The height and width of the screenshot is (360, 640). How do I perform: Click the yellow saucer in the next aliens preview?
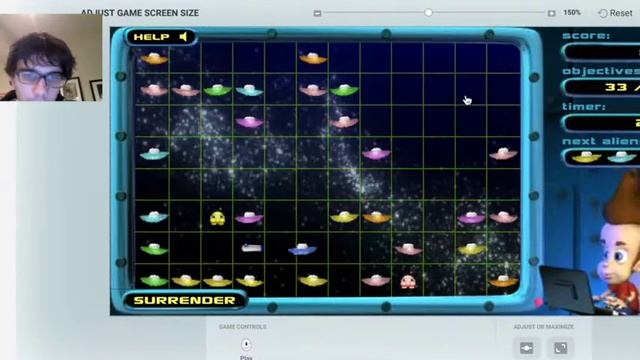[586, 157]
